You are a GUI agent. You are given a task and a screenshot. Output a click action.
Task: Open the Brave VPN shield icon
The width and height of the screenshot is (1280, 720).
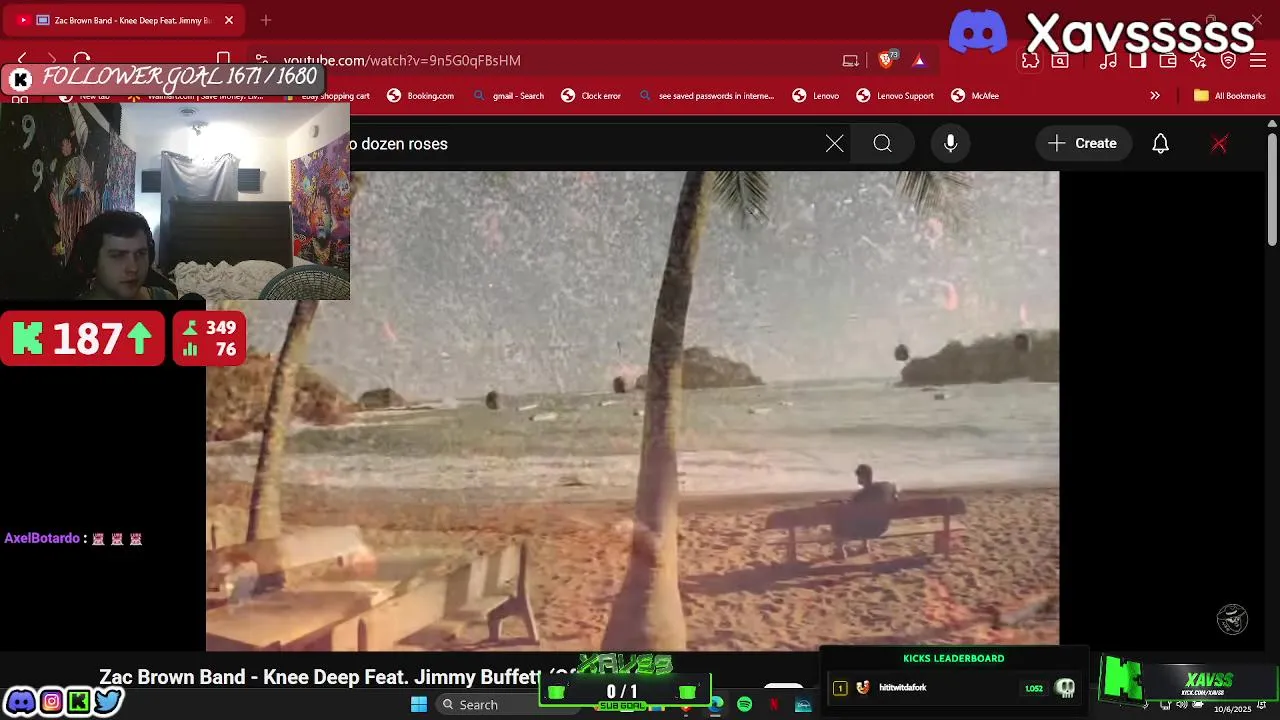tap(1229, 61)
